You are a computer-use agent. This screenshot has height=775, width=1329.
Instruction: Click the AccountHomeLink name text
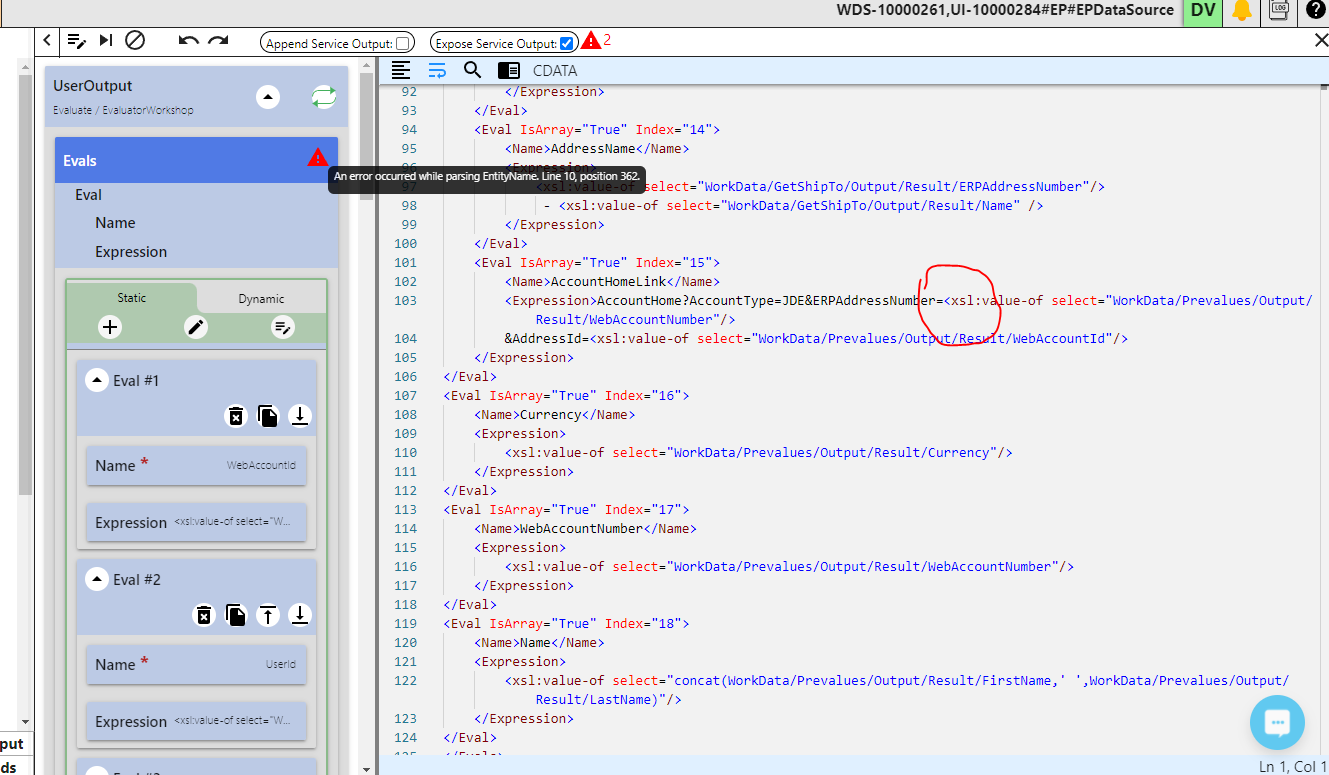(x=608, y=282)
